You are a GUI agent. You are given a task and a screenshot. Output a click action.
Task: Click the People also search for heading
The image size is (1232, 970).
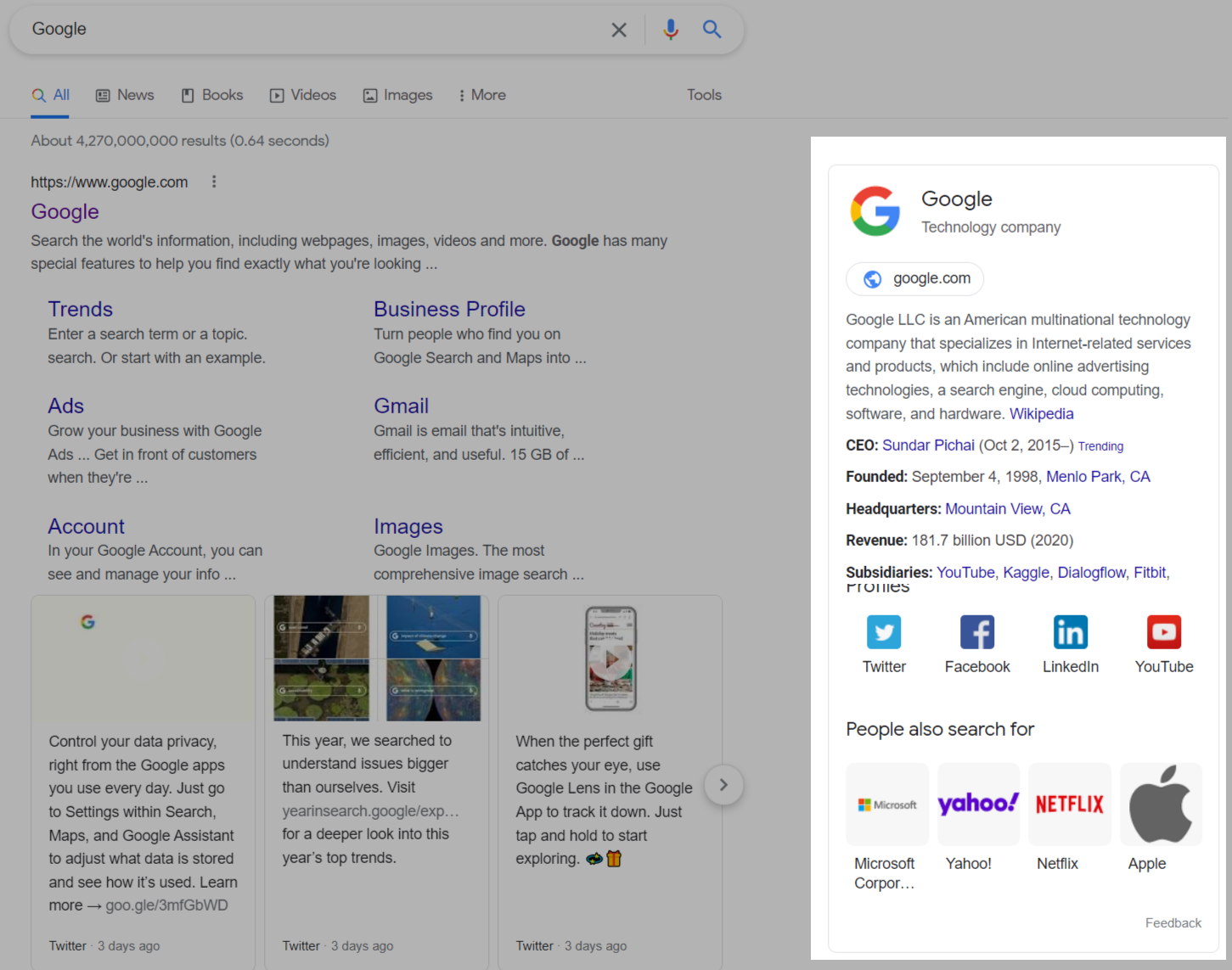940,730
